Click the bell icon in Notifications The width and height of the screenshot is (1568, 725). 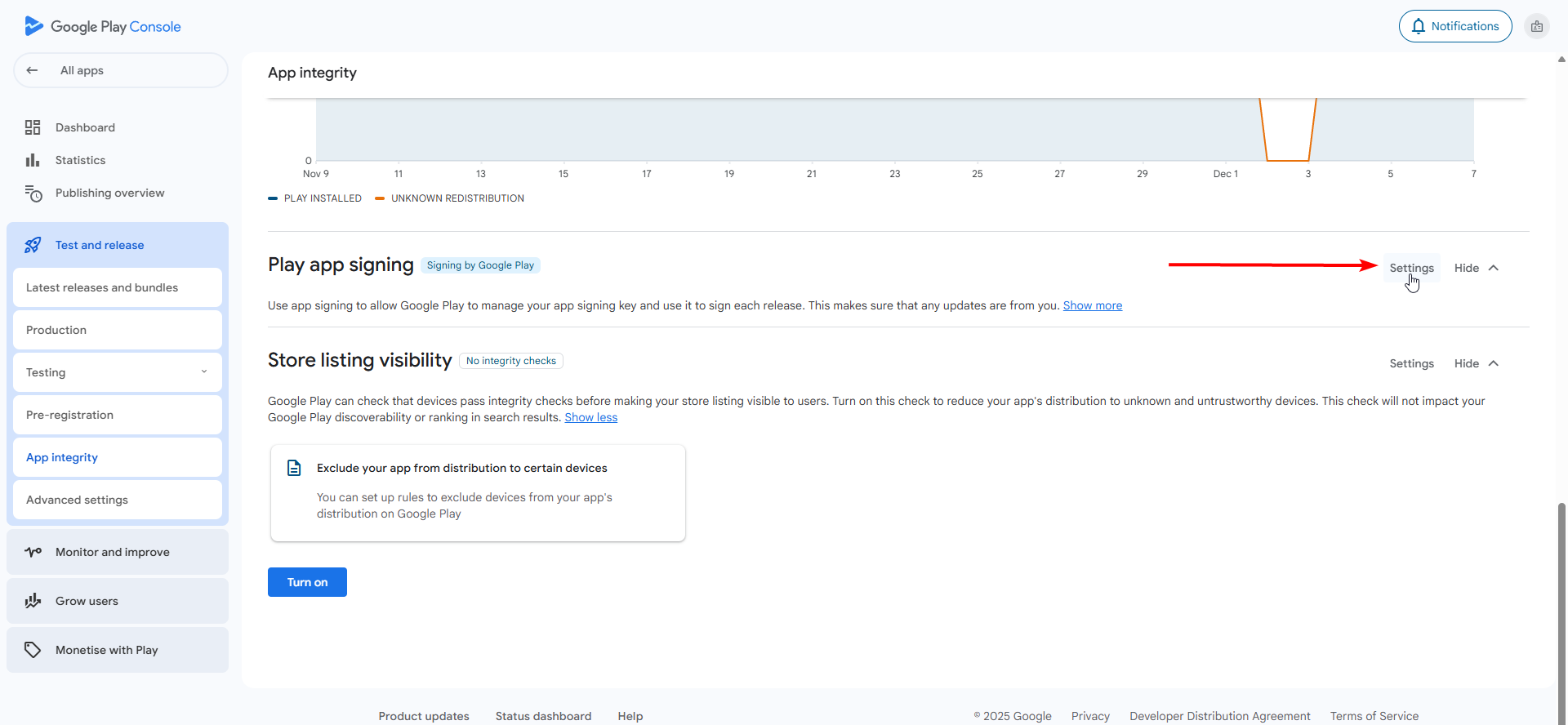click(1419, 26)
